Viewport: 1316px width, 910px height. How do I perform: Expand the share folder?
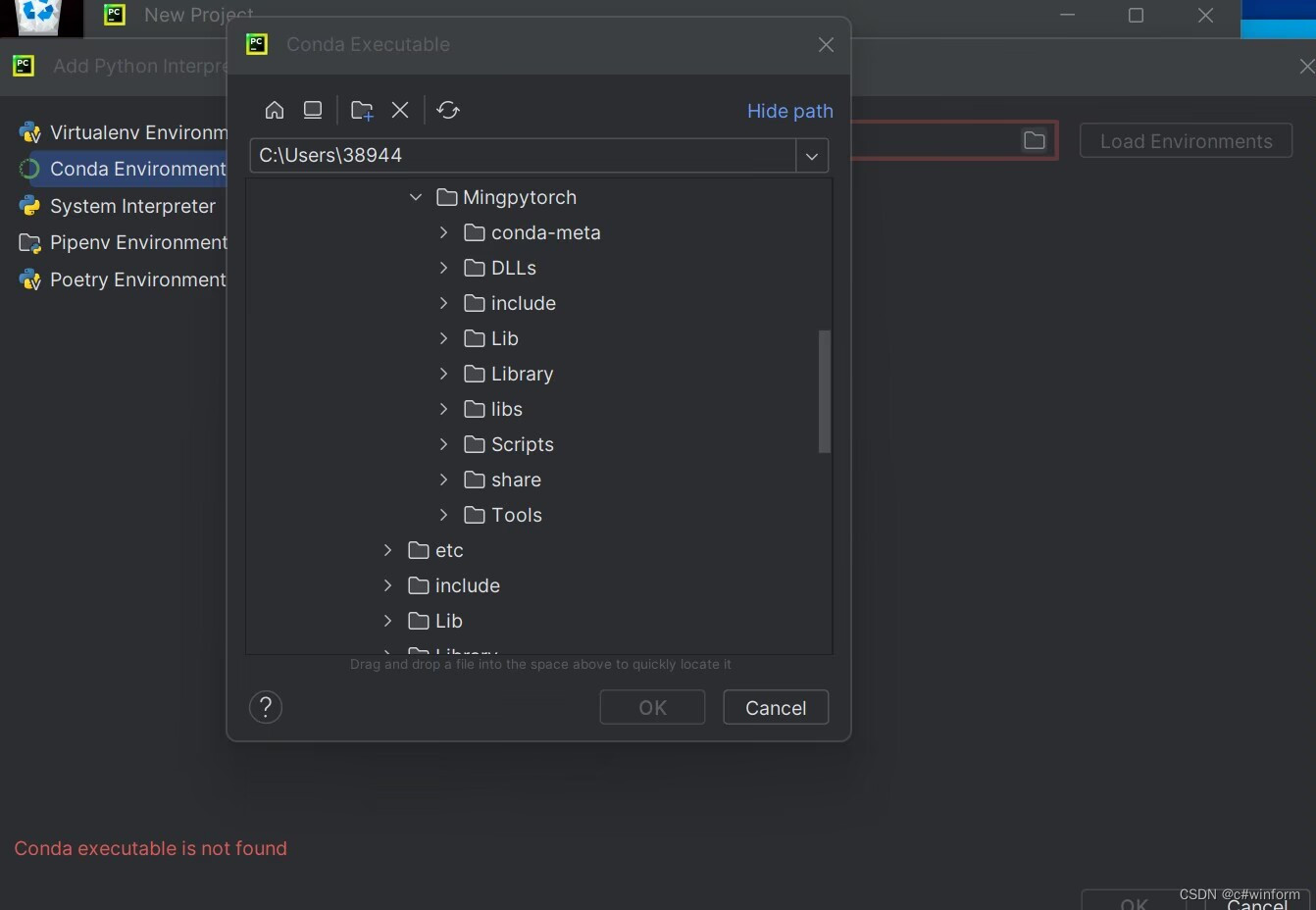pyautogui.click(x=443, y=480)
